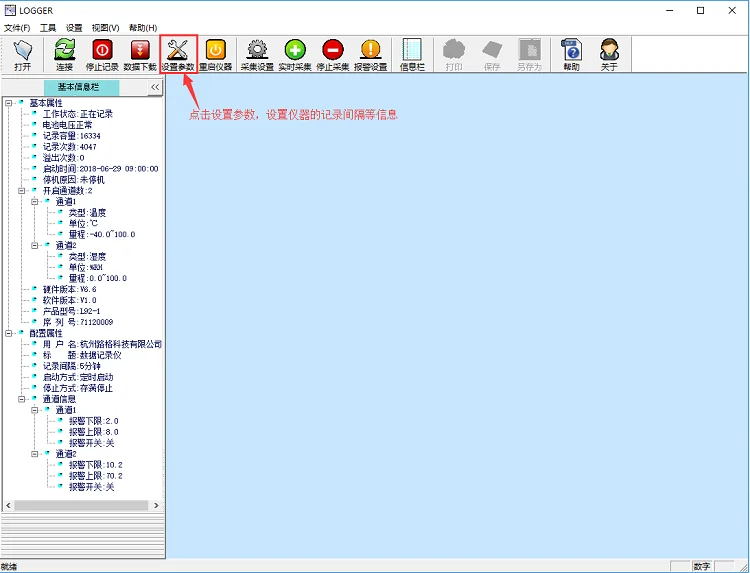Collapse the info panel with << button
Viewport: 750px width, 573px height.
click(155, 87)
